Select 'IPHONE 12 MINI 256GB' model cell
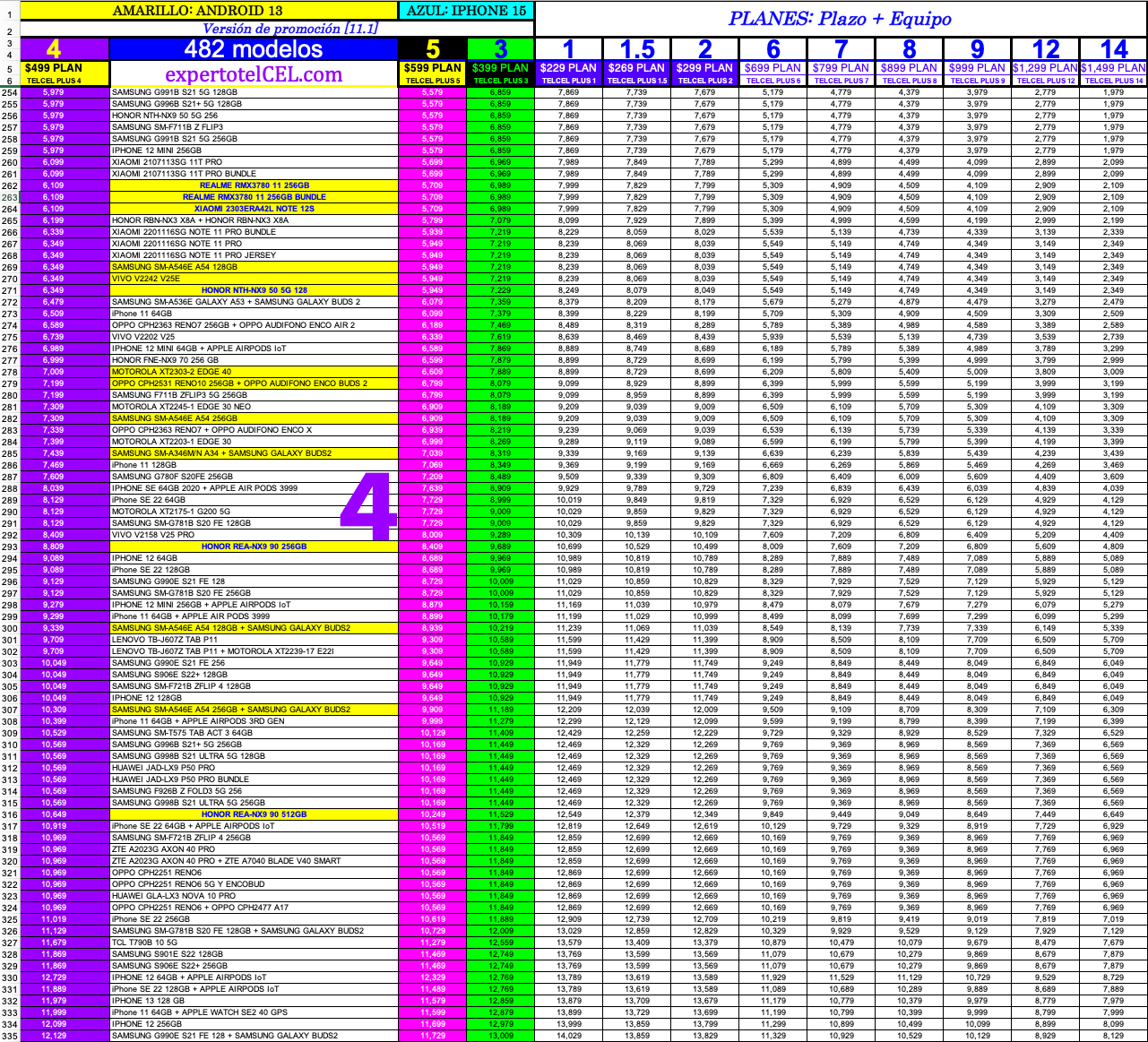The width and height of the screenshot is (1148, 1042). [x=254, y=151]
